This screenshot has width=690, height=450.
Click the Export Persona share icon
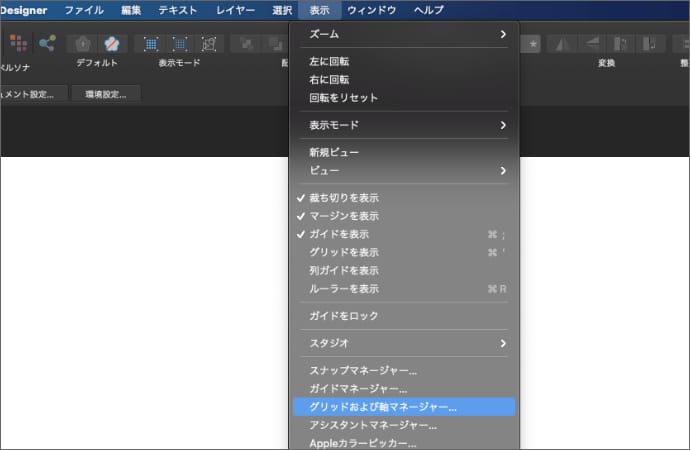(47, 43)
